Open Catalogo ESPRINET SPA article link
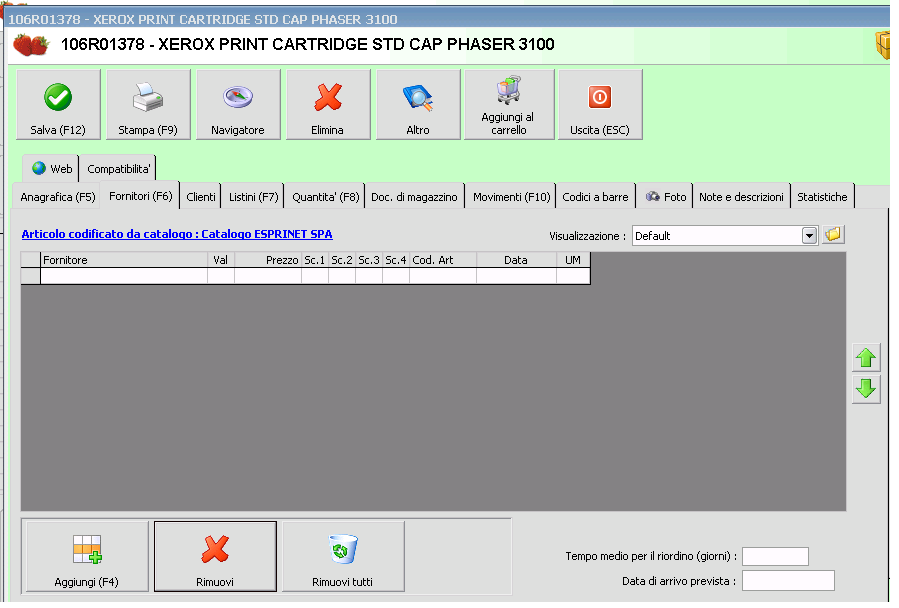The width and height of the screenshot is (899, 608). [x=177, y=234]
